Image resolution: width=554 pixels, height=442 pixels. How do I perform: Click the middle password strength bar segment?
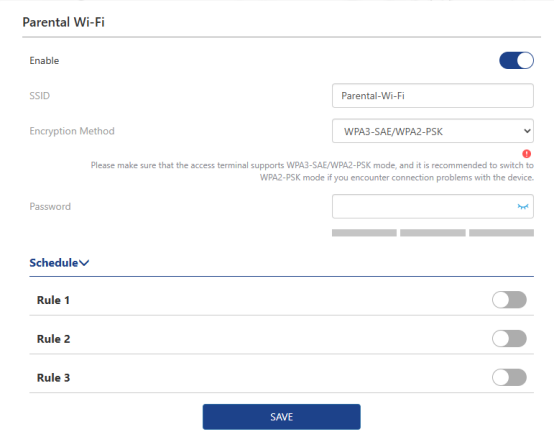click(x=433, y=233)
